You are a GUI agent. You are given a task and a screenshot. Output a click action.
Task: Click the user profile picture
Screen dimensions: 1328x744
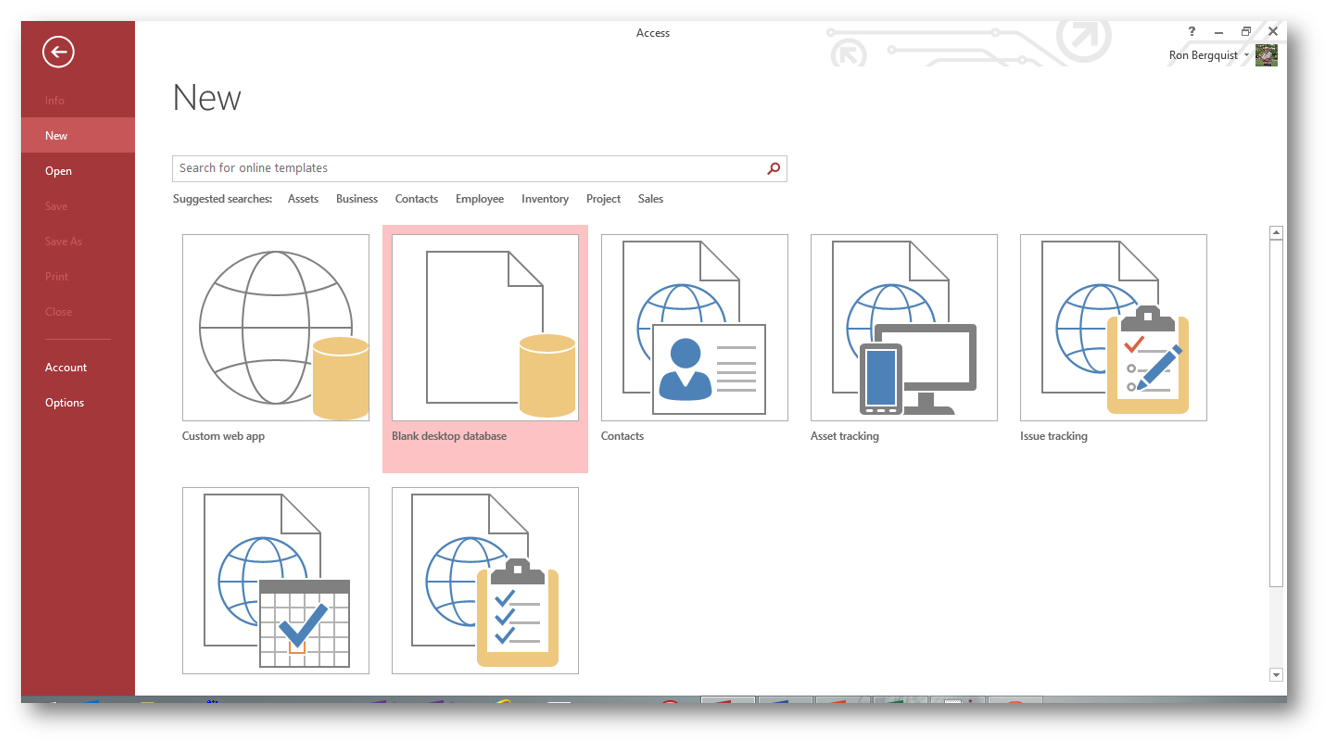[1266, 56]
